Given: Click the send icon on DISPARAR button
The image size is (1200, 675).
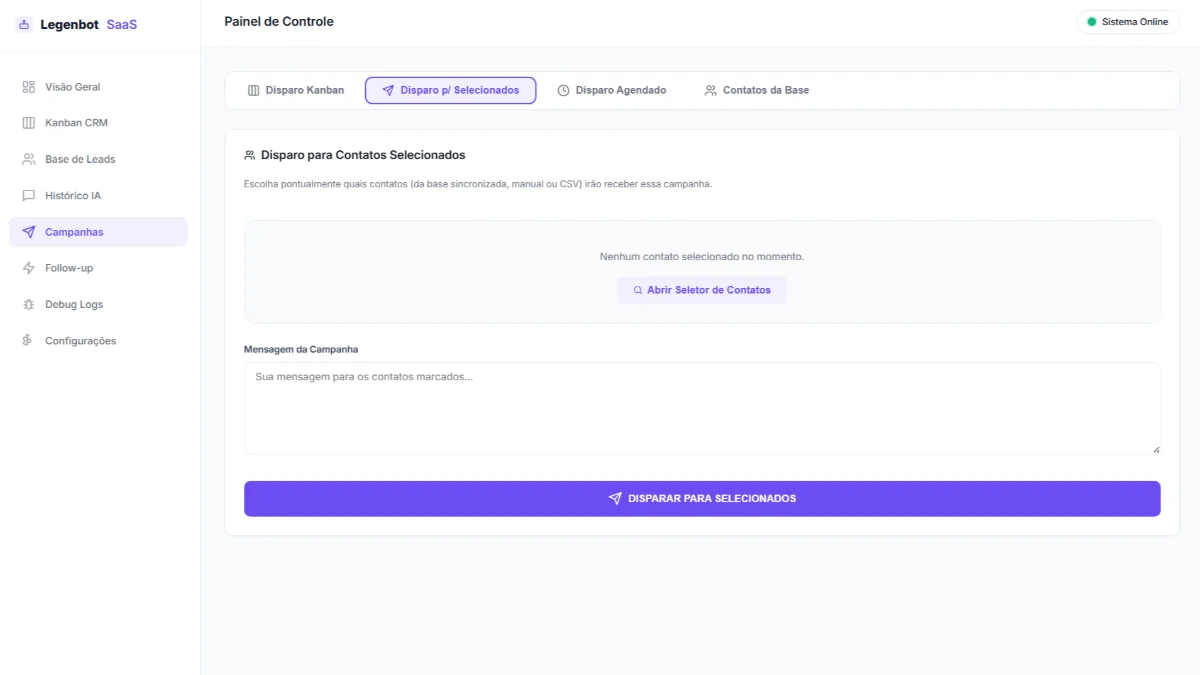Looking at the screenshot, I should (616, 497).
